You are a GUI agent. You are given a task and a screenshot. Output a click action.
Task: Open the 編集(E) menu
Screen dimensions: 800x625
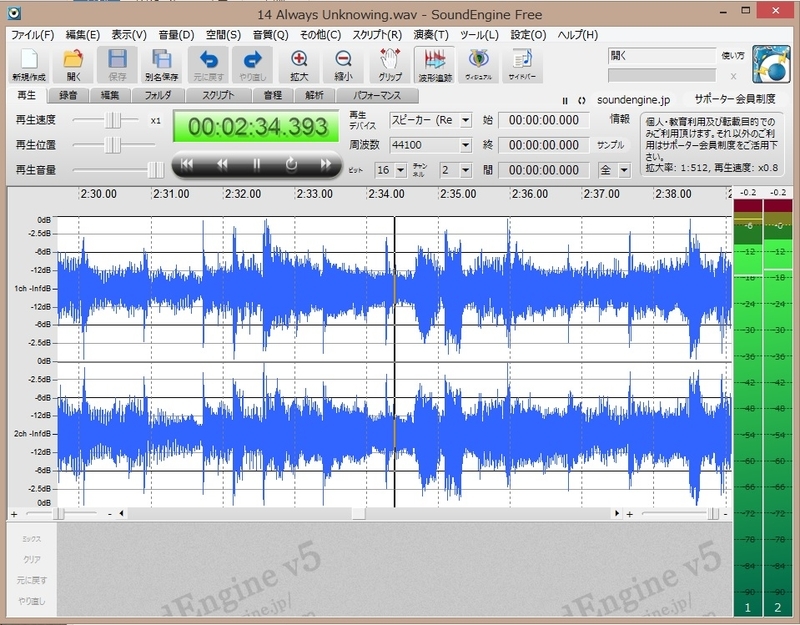[x=83, y=35]
